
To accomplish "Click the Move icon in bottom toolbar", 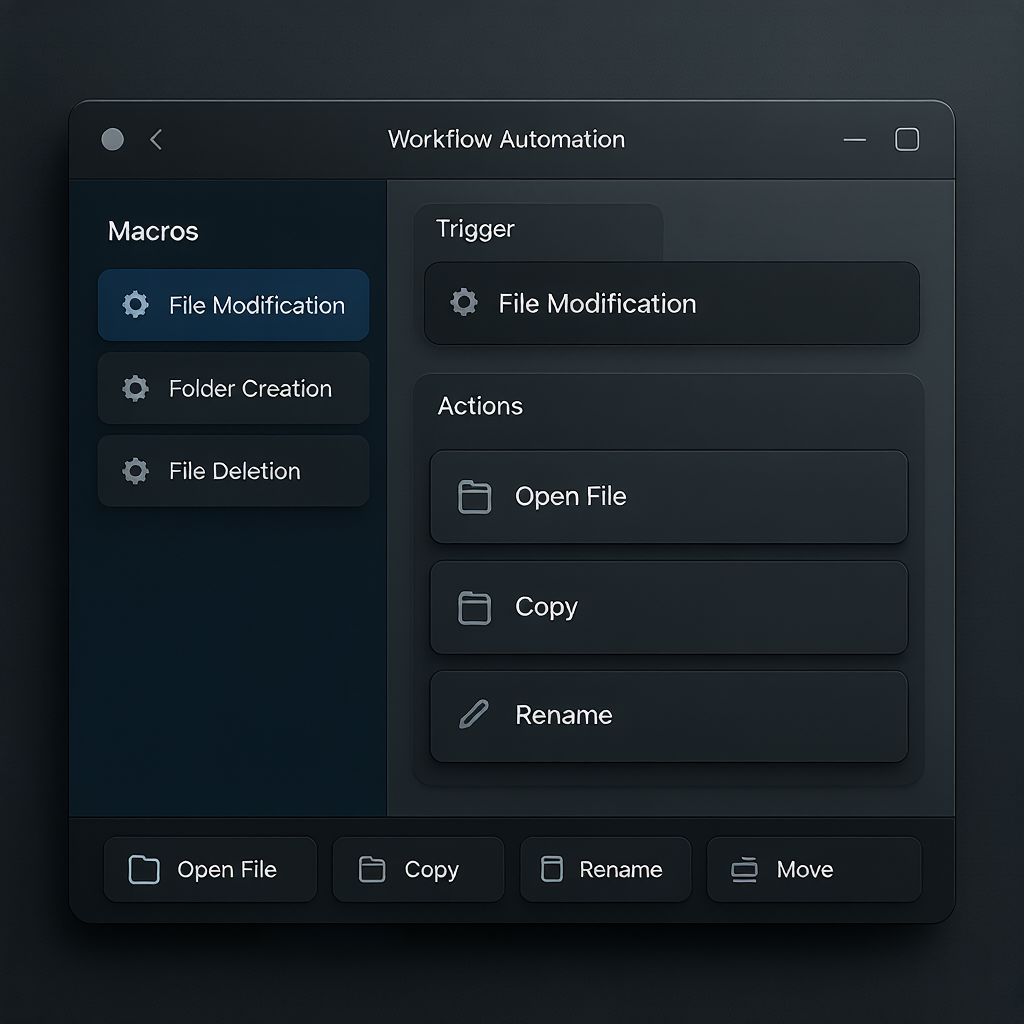I will coord(744,870).
